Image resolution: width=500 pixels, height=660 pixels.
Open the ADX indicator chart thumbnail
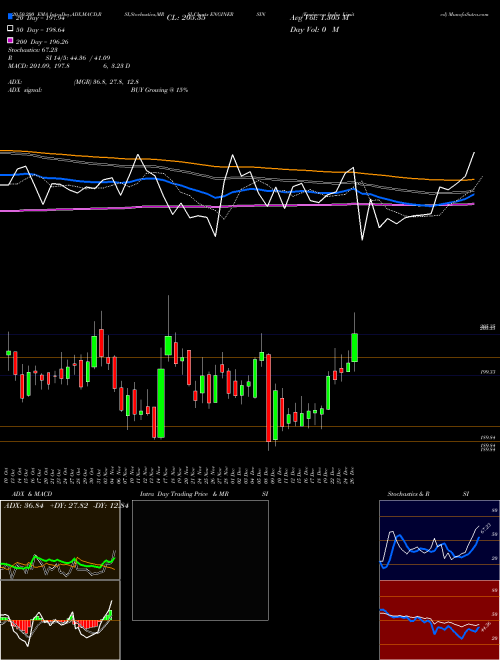point(60,540)
